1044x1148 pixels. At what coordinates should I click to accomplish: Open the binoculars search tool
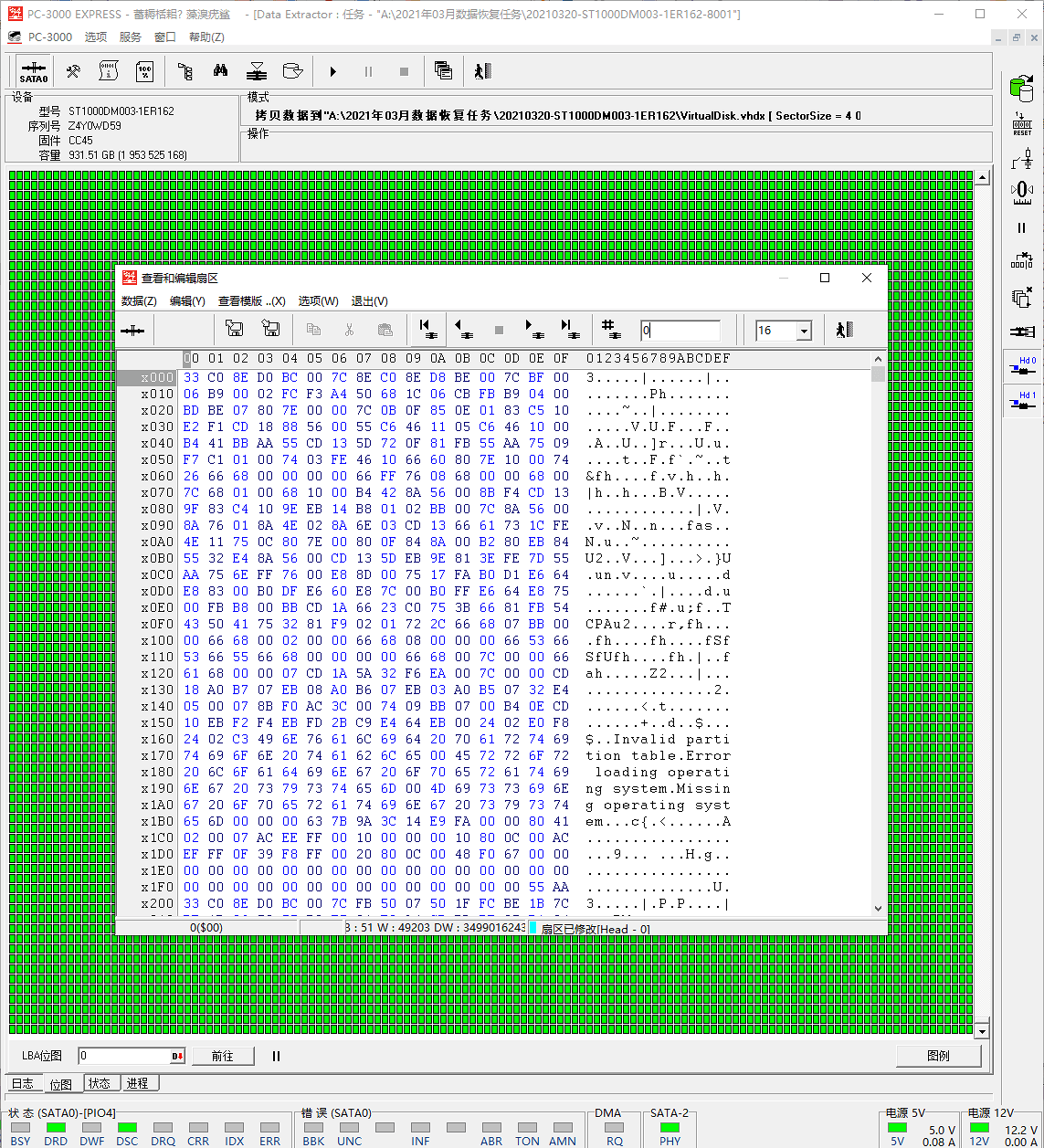220,71
